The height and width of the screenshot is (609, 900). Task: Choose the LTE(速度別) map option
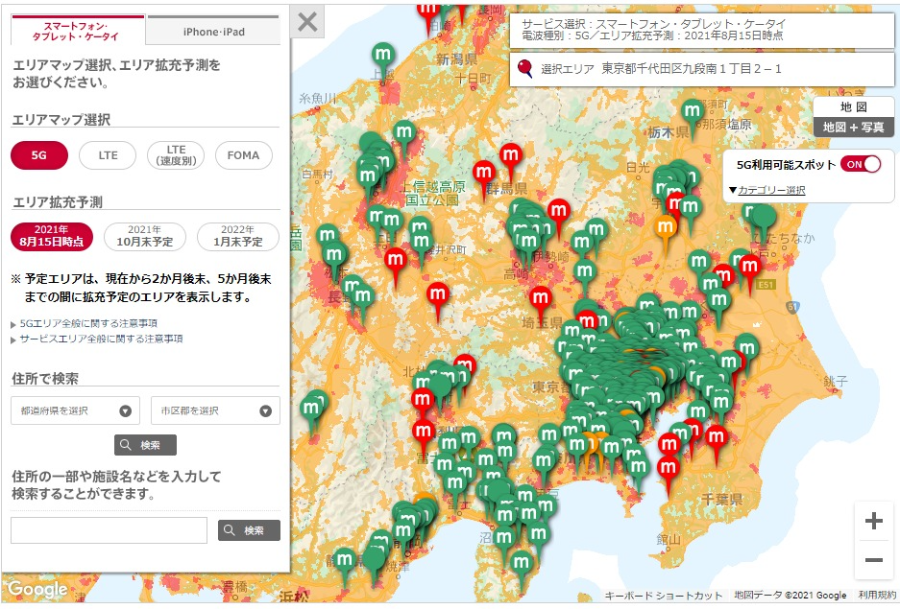(176, 155)
